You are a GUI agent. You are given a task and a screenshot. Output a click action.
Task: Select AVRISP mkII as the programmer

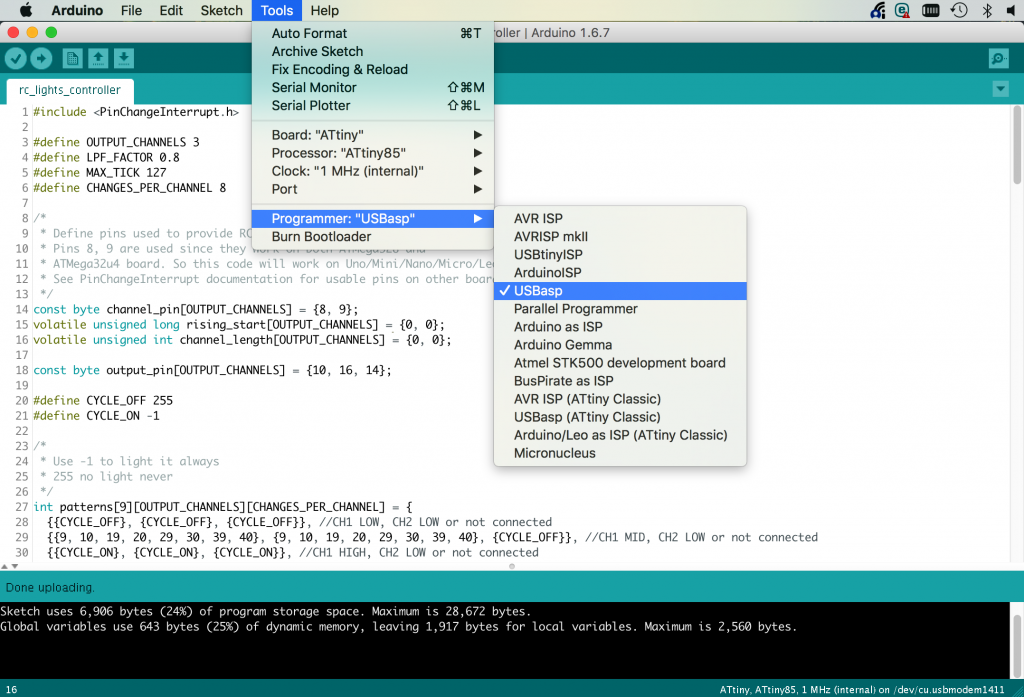pyautogui.click(x=545, y=236)
